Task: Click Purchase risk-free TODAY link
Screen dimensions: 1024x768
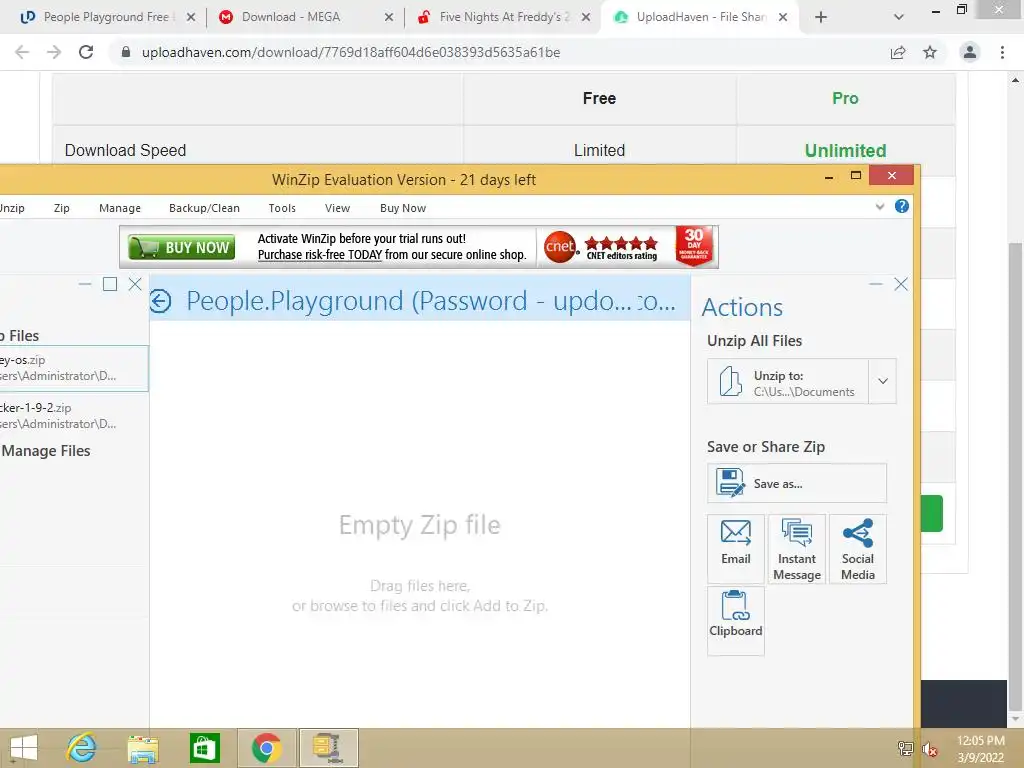Action: 320,255
